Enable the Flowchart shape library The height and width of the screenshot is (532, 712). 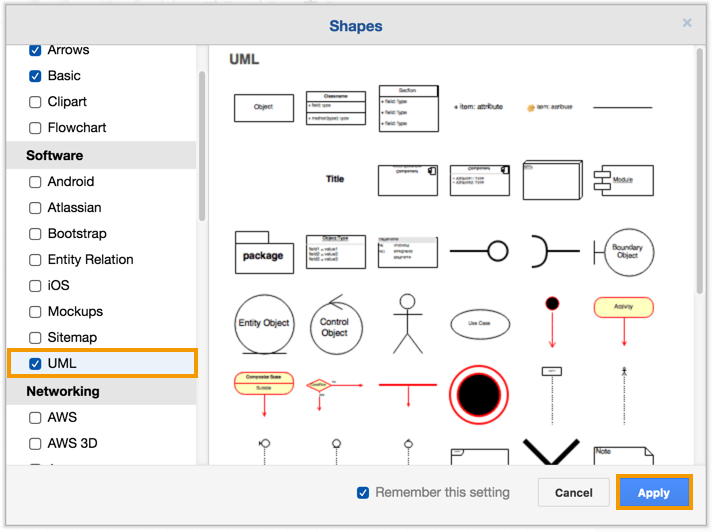coord(36,128)
